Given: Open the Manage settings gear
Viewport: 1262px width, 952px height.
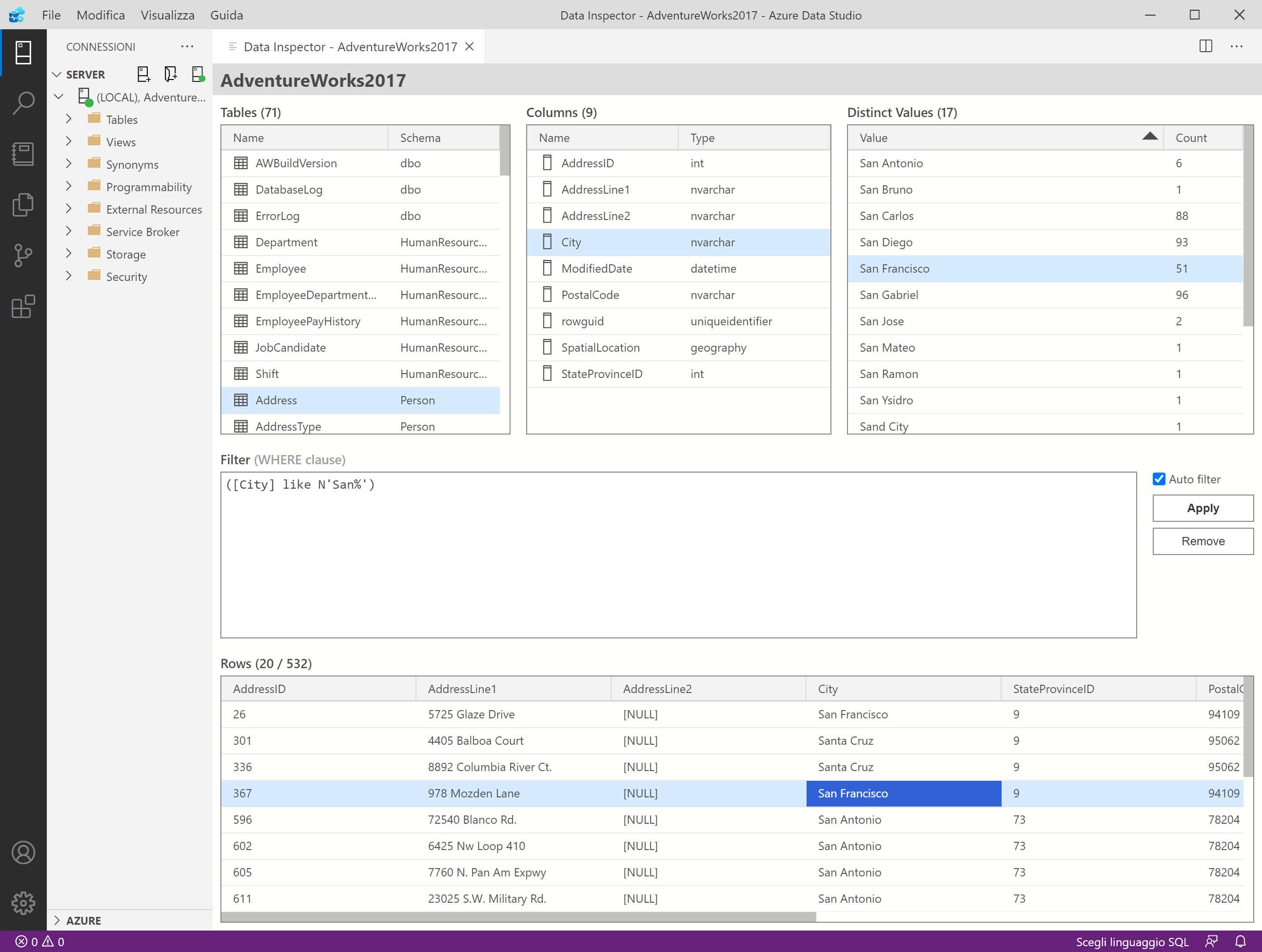Looking at the screenshot, I should pyautogui.click(x=23, y=903).
